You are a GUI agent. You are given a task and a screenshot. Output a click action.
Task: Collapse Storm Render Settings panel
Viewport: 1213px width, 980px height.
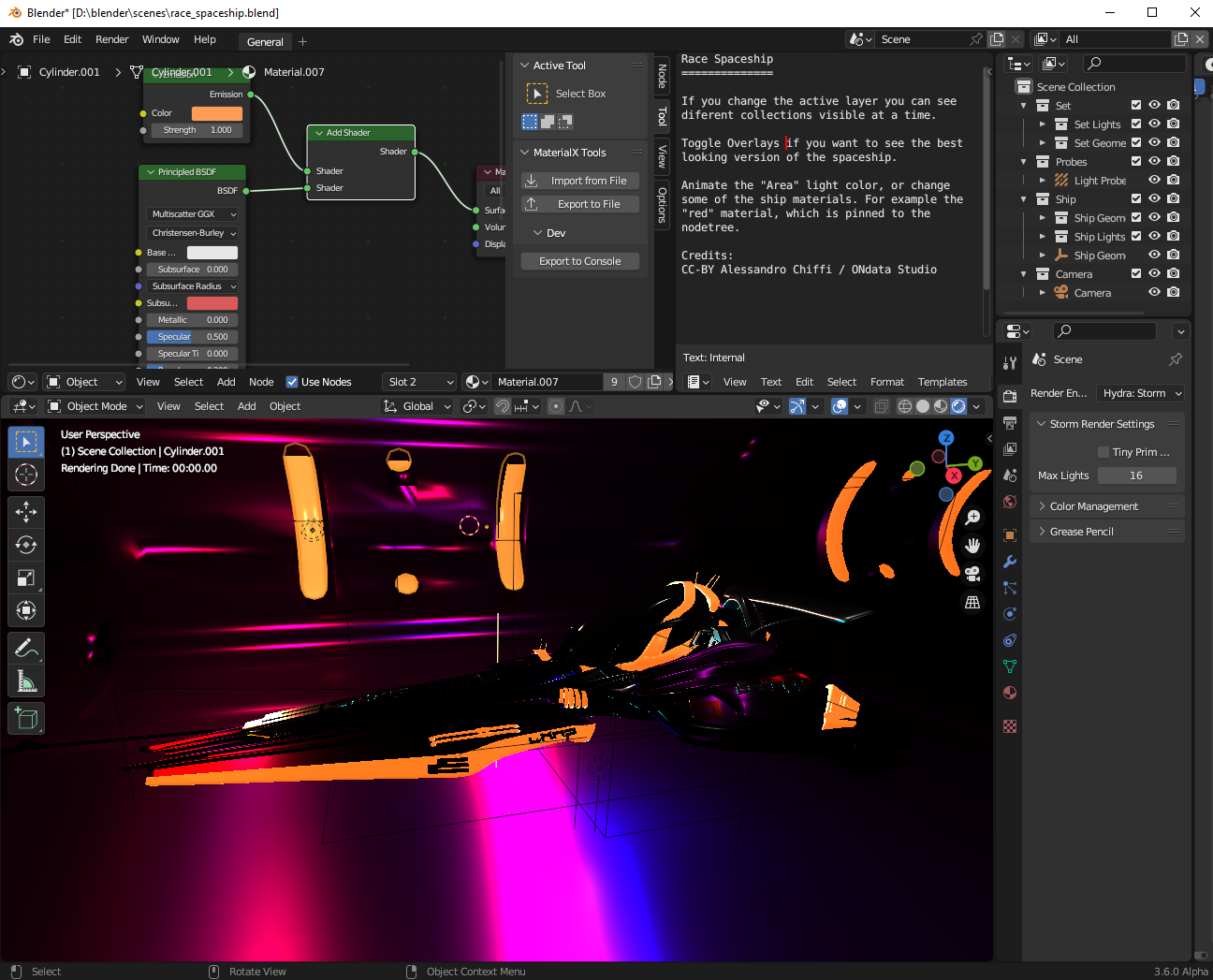pos(1106,424)
